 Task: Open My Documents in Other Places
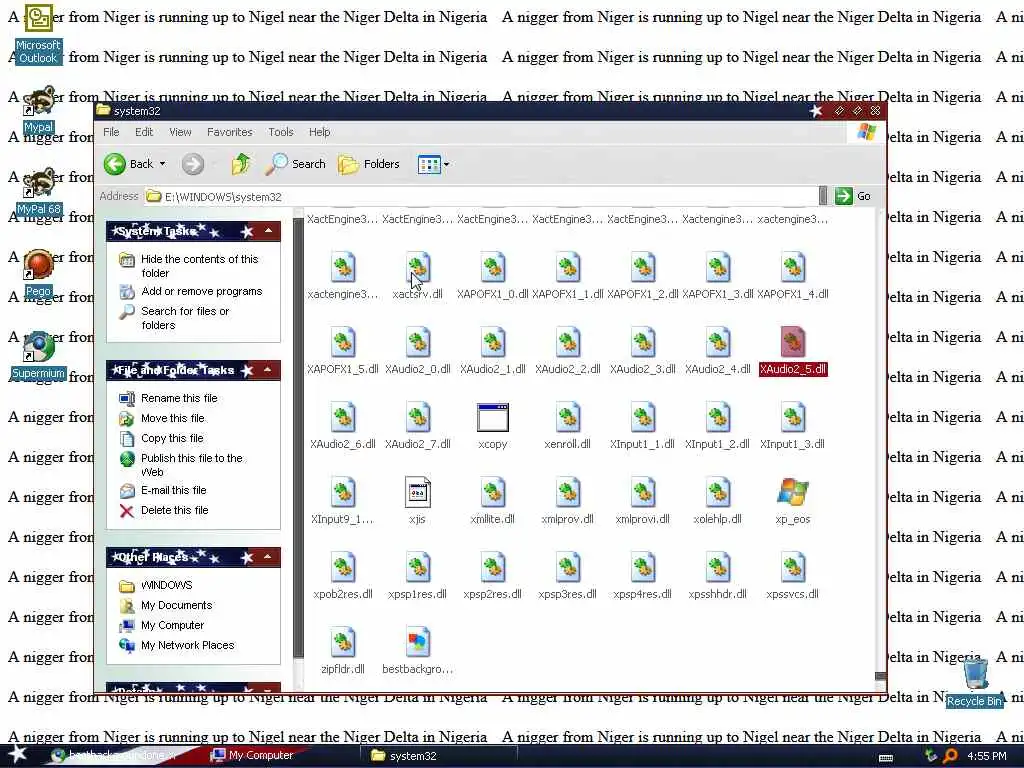point(176,605)
